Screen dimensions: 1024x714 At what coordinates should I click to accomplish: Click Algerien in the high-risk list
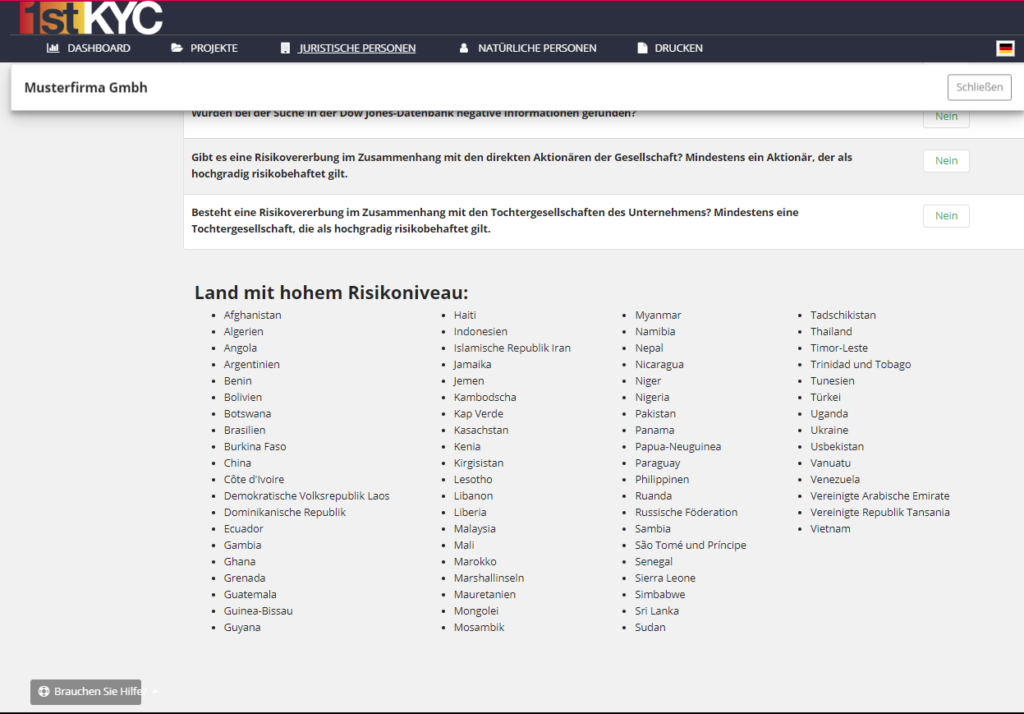[x=244, y=331]
